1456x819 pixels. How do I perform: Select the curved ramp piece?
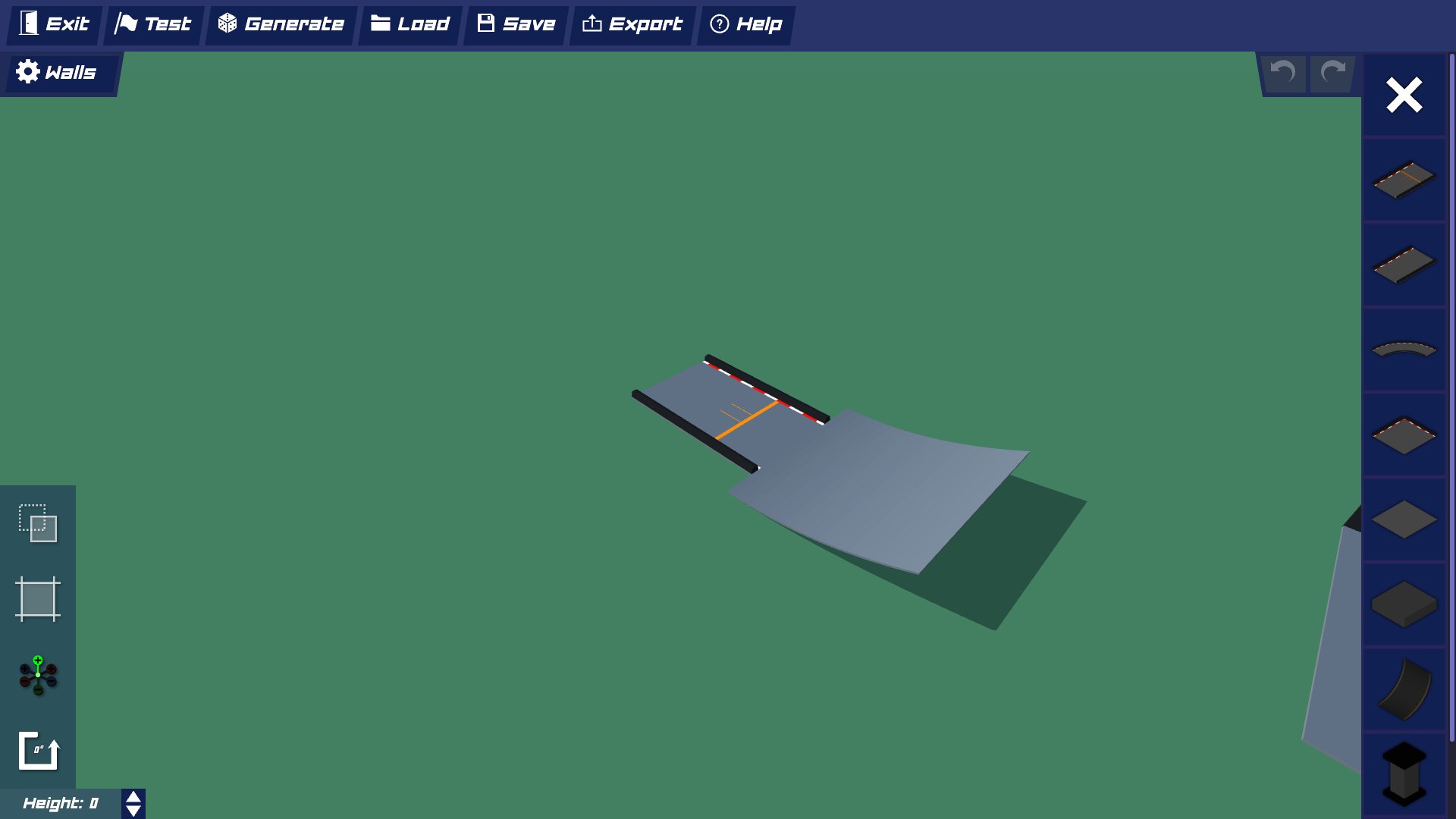pyautogui.click(x=1404, y=689)
